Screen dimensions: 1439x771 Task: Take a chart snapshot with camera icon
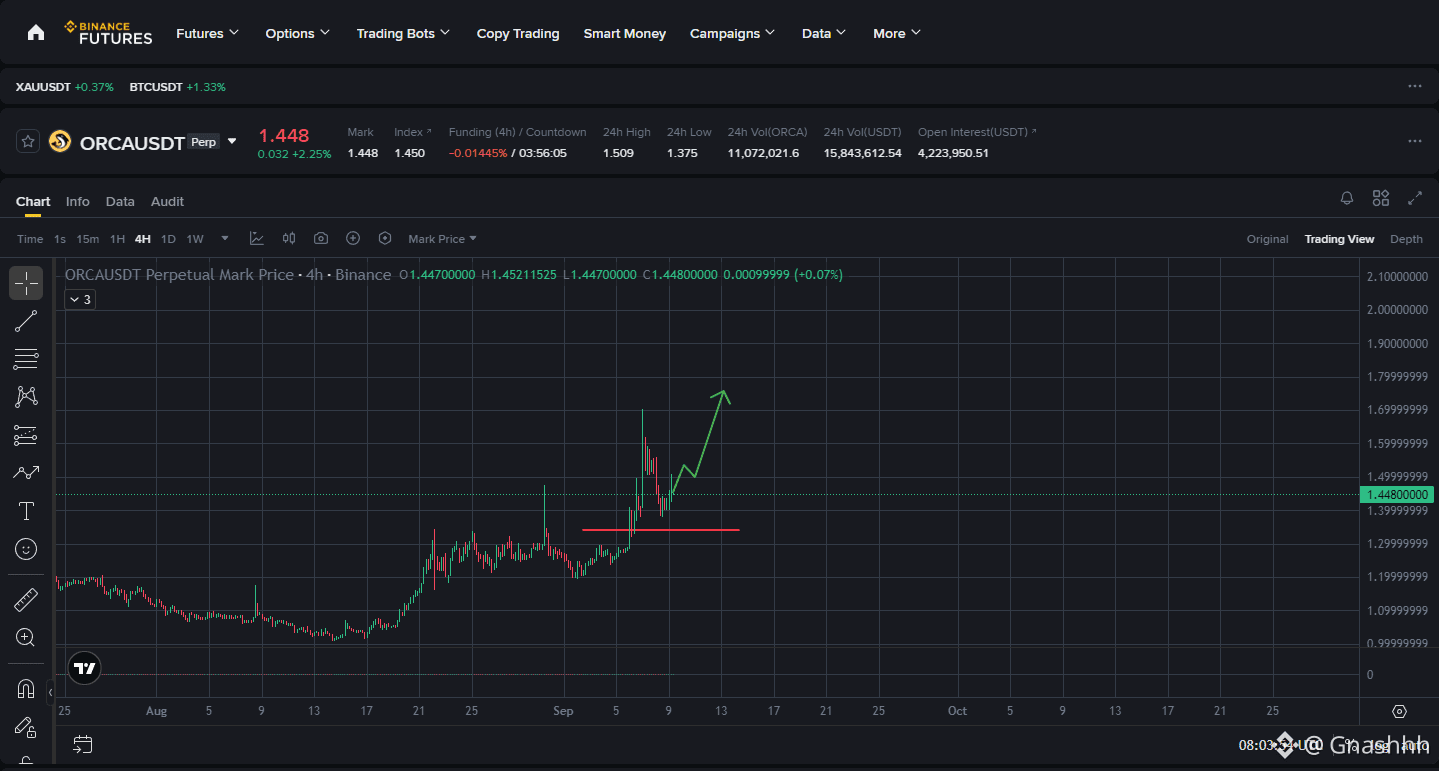pyautogui.click(x=321, y=238)
